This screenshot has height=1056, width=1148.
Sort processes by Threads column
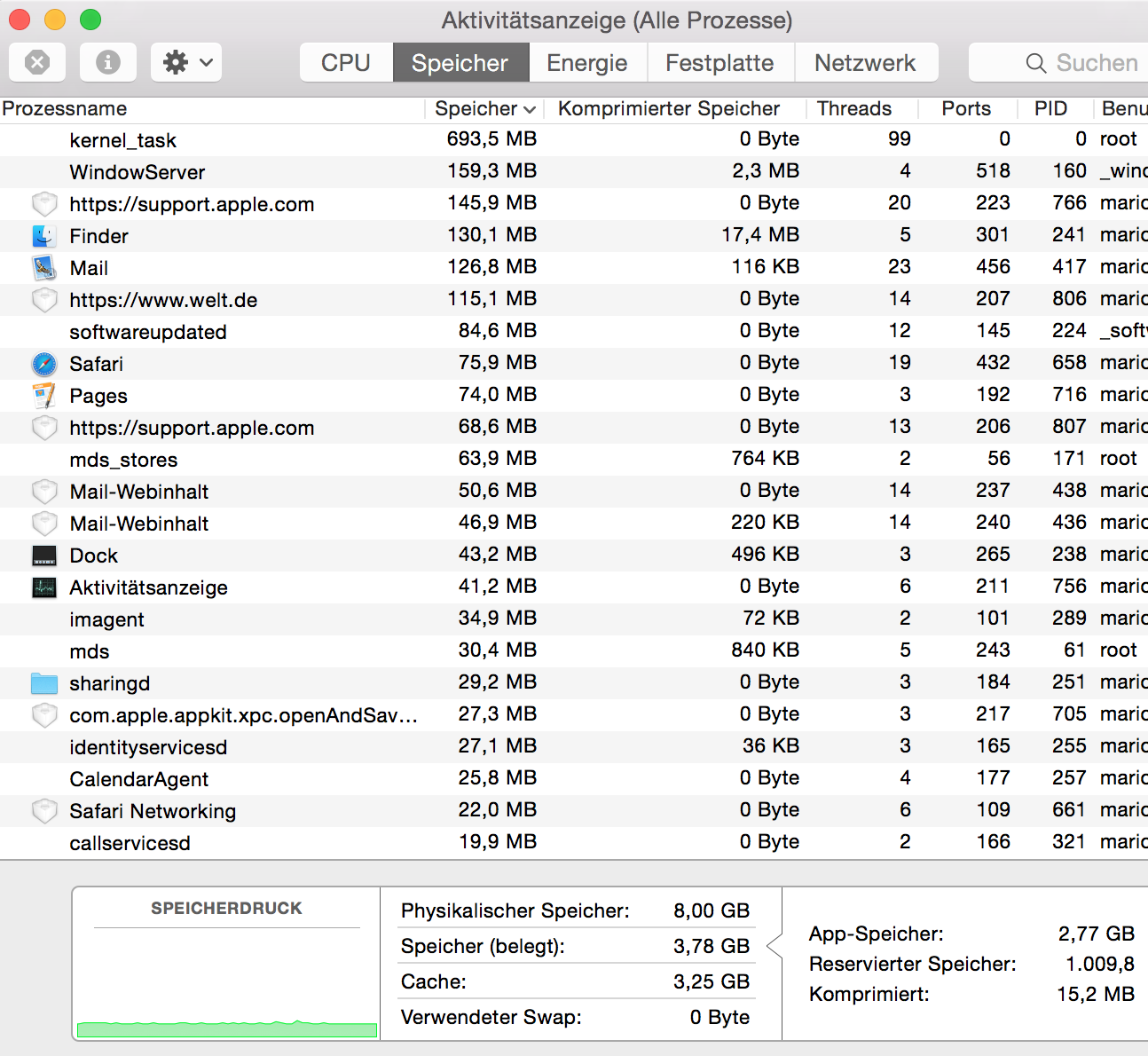853,108
